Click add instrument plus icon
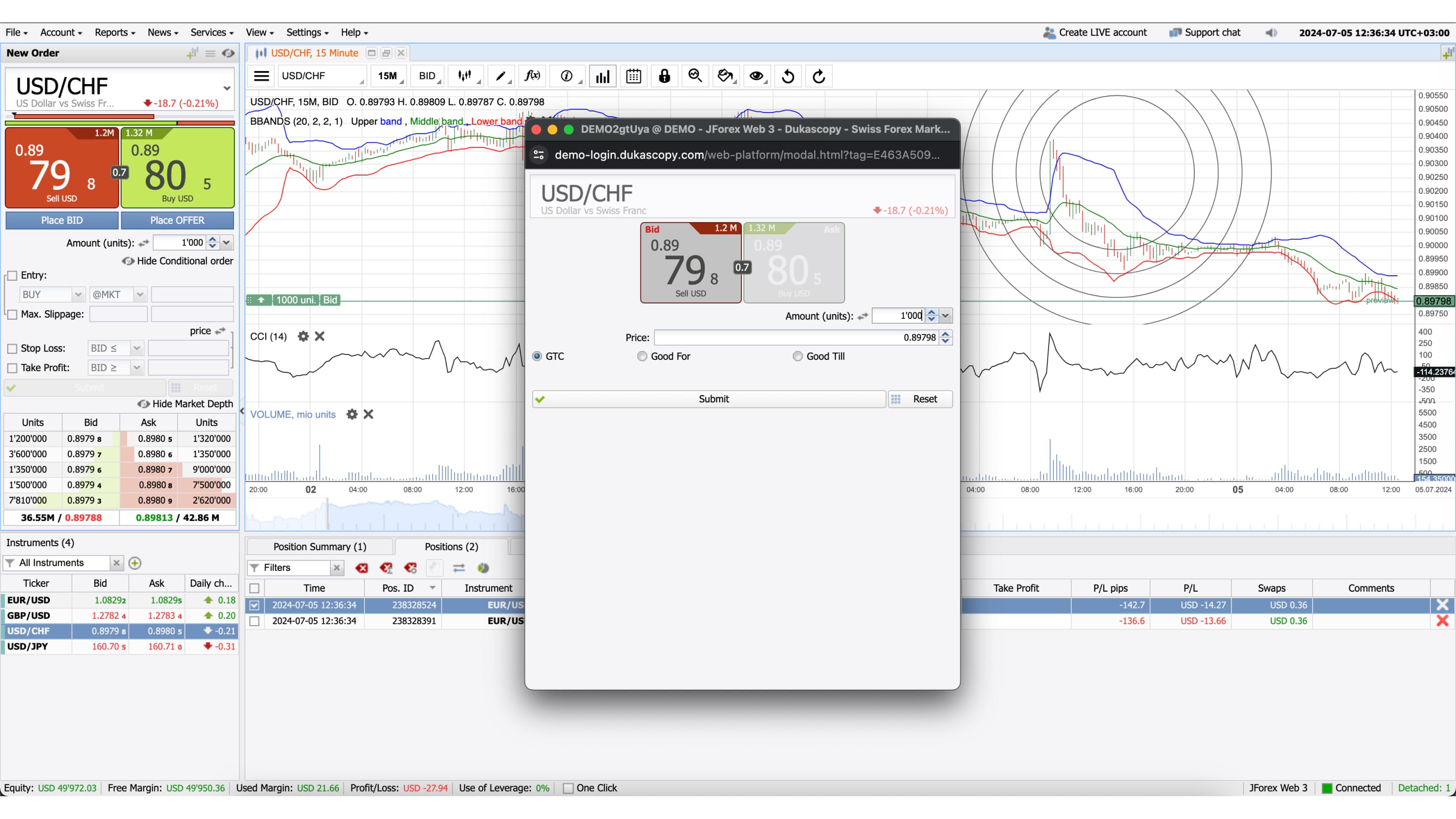The image size is (1456, 819). coord(135,563)
